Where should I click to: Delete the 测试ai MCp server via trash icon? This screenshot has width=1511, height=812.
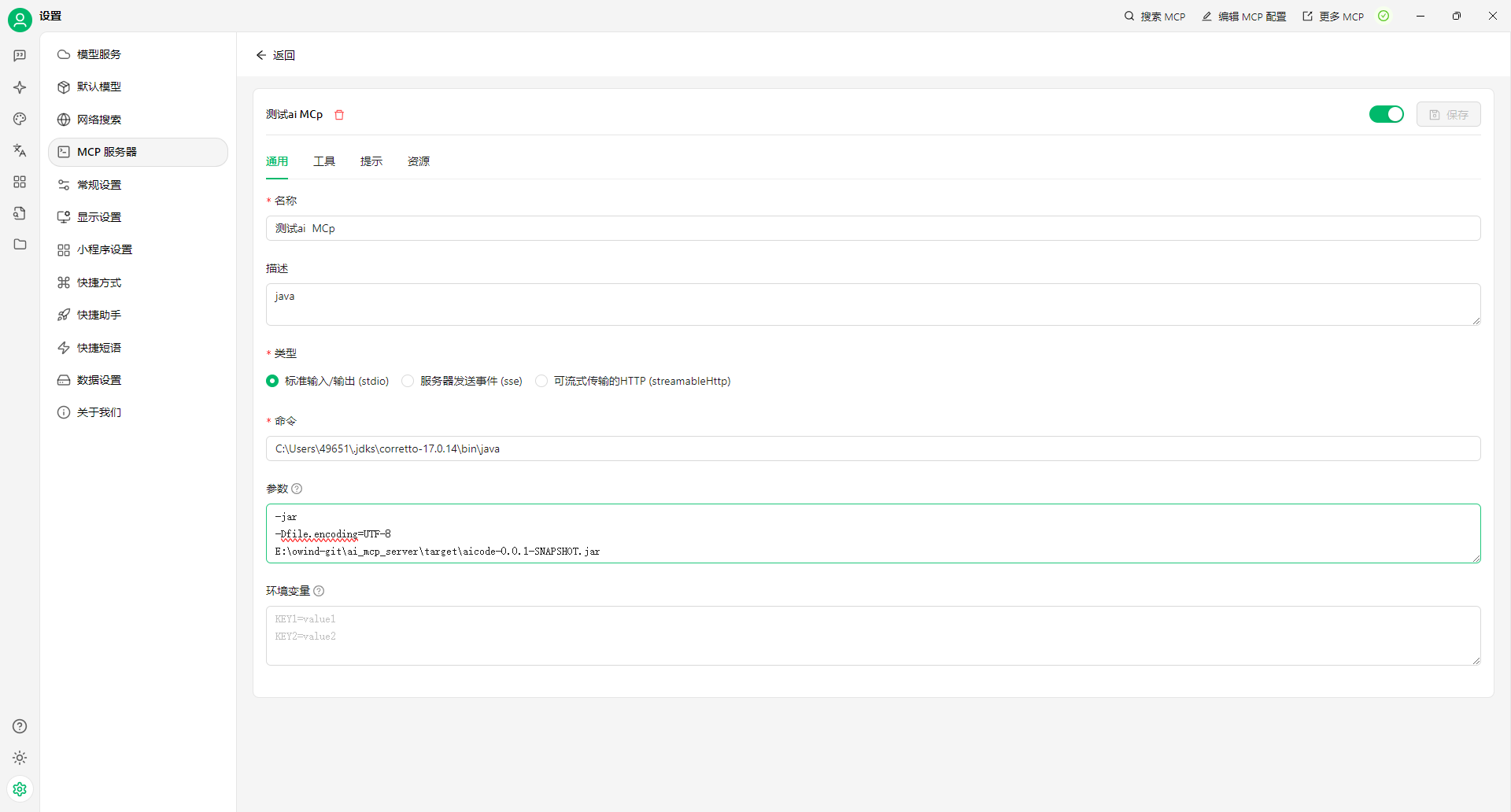point(339,115)
